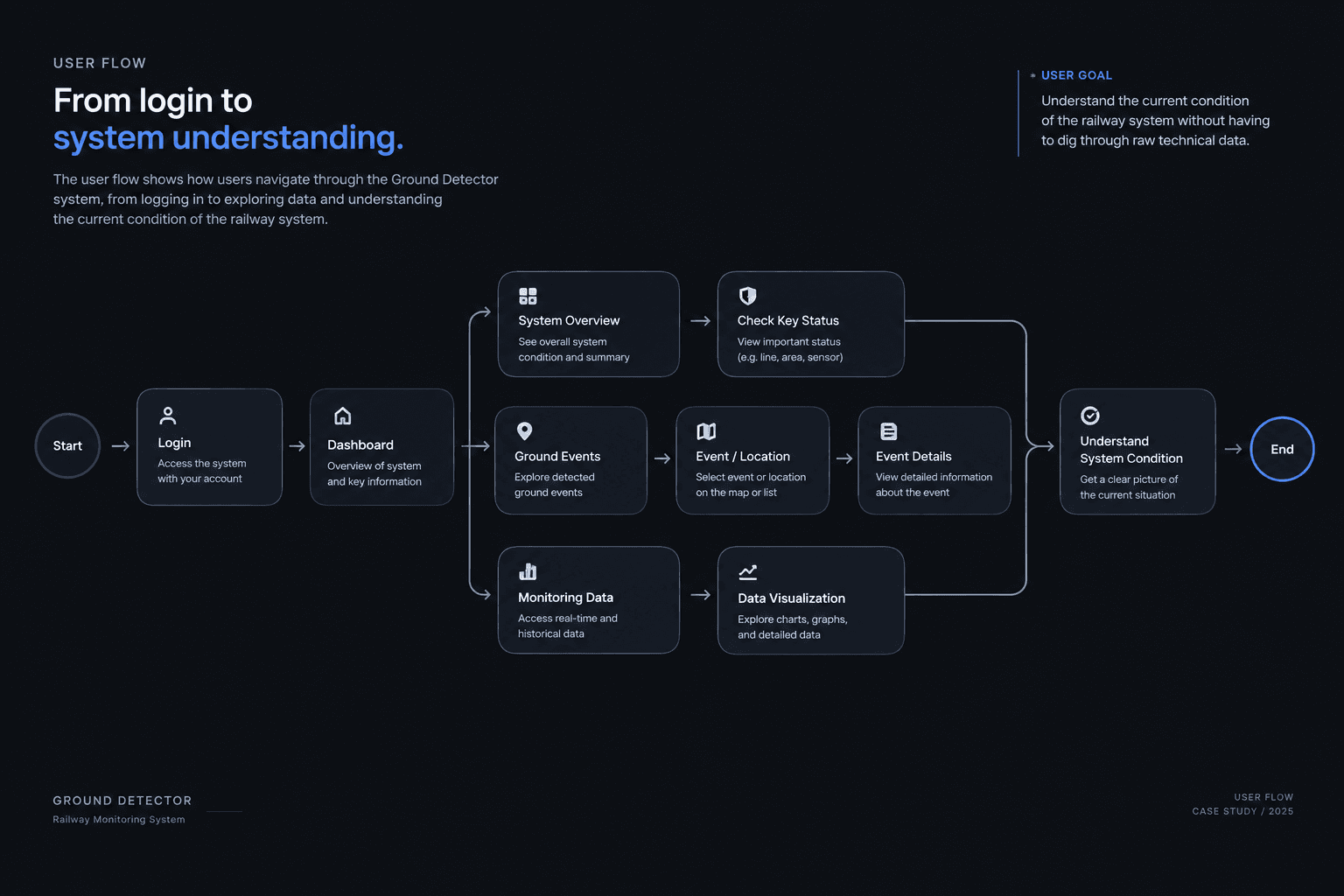
Task: Select the document icon above Event Details
Action: [888, 431]
